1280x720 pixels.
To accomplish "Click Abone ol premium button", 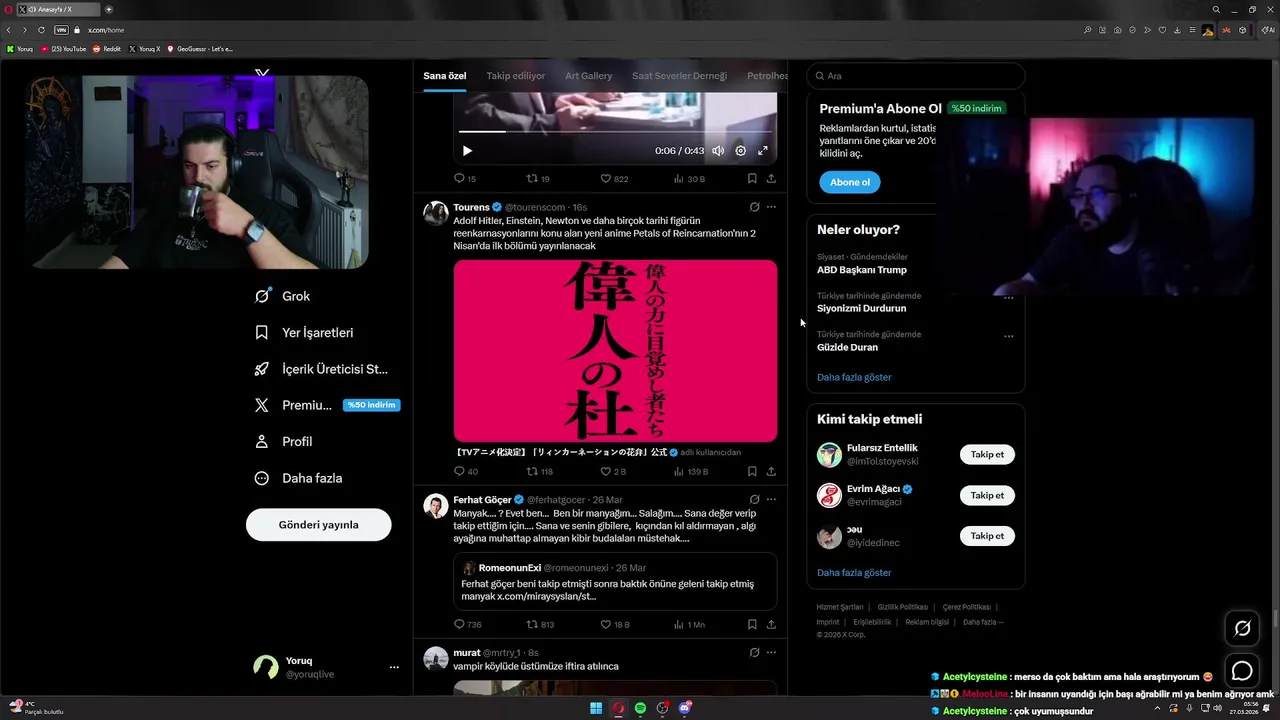I will (x=849, y=182).
